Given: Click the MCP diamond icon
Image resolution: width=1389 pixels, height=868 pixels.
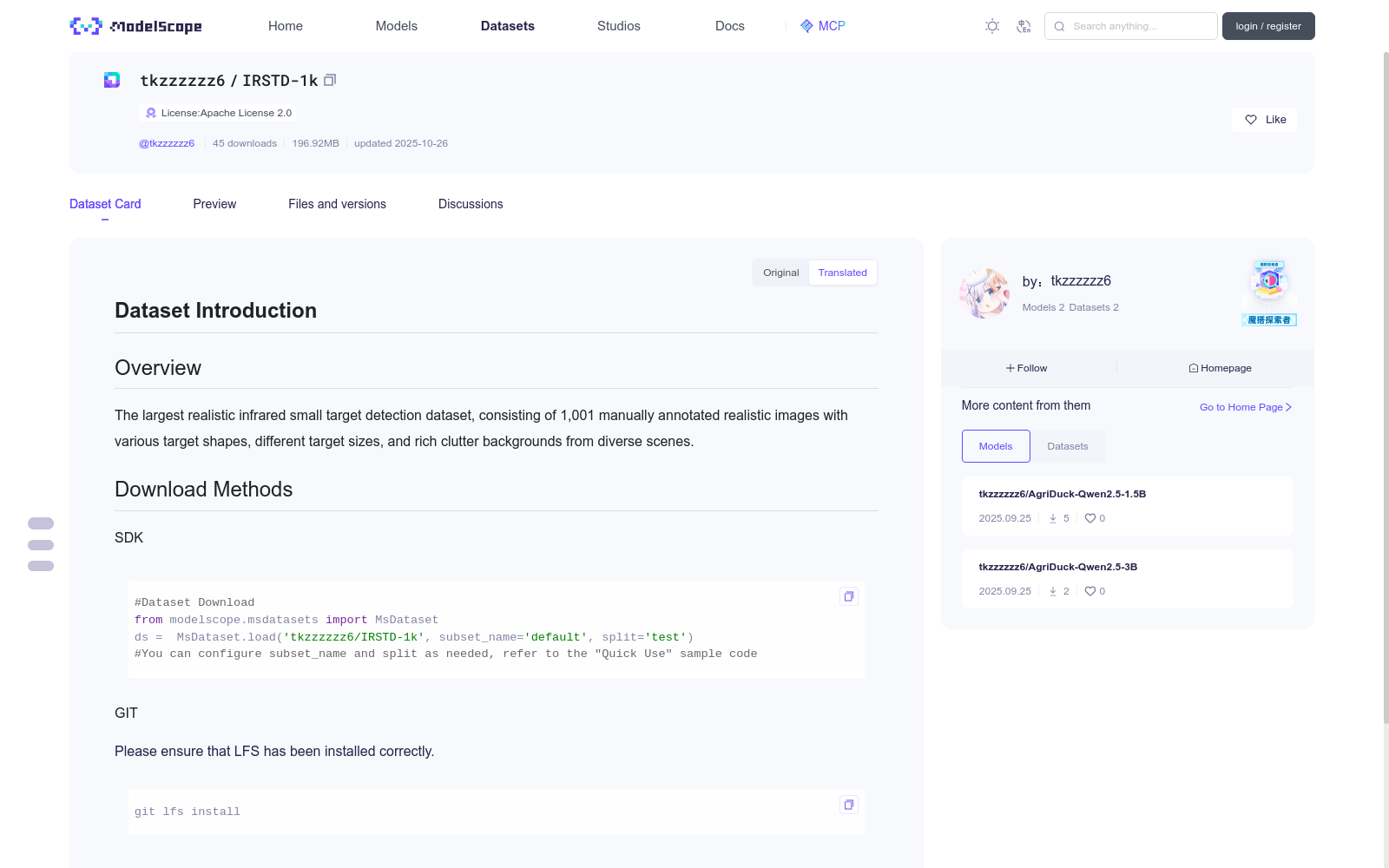Looking at the screenshot, I should click(806, 26).
